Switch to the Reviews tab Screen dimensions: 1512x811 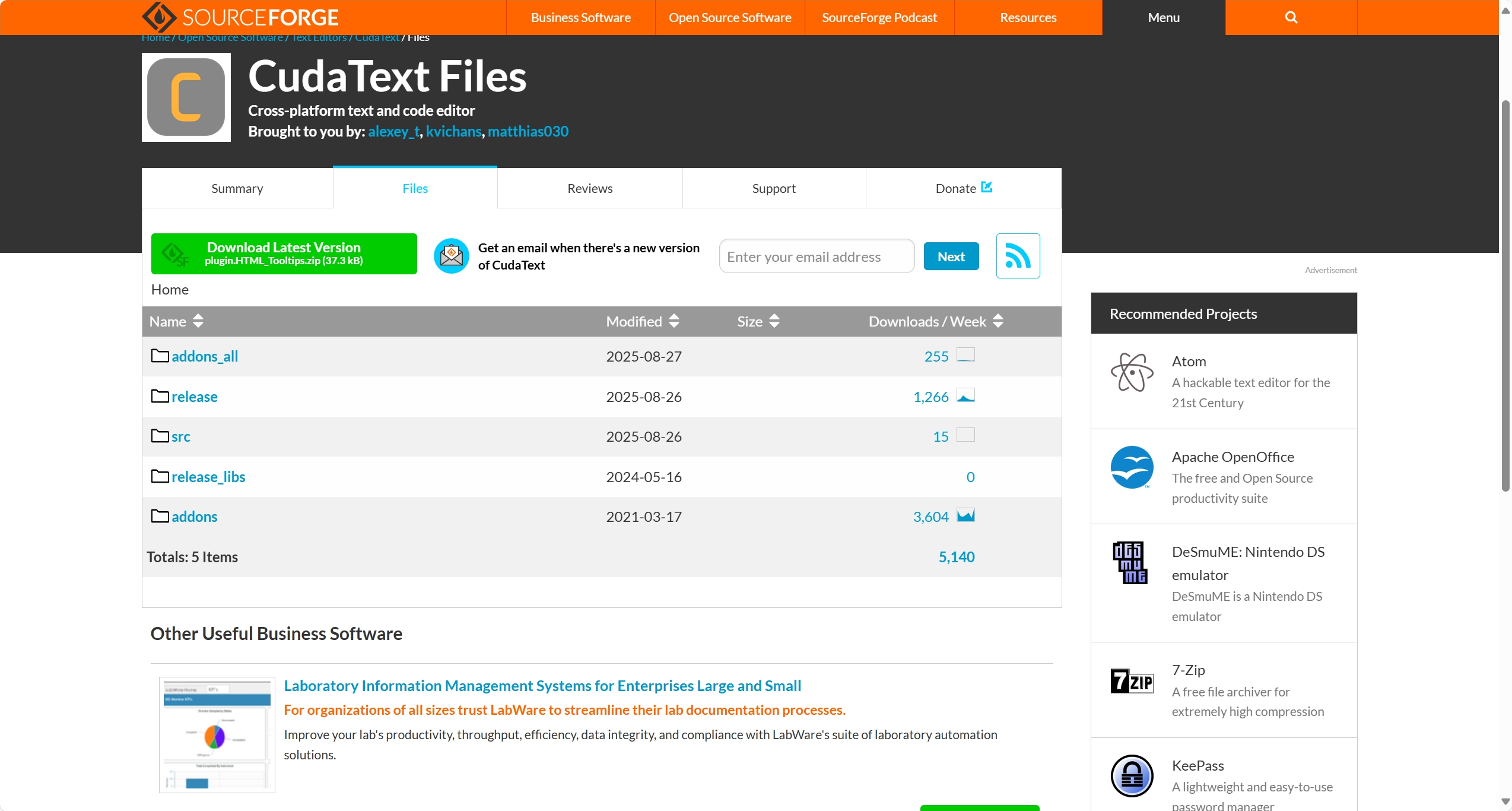(589, 188)
